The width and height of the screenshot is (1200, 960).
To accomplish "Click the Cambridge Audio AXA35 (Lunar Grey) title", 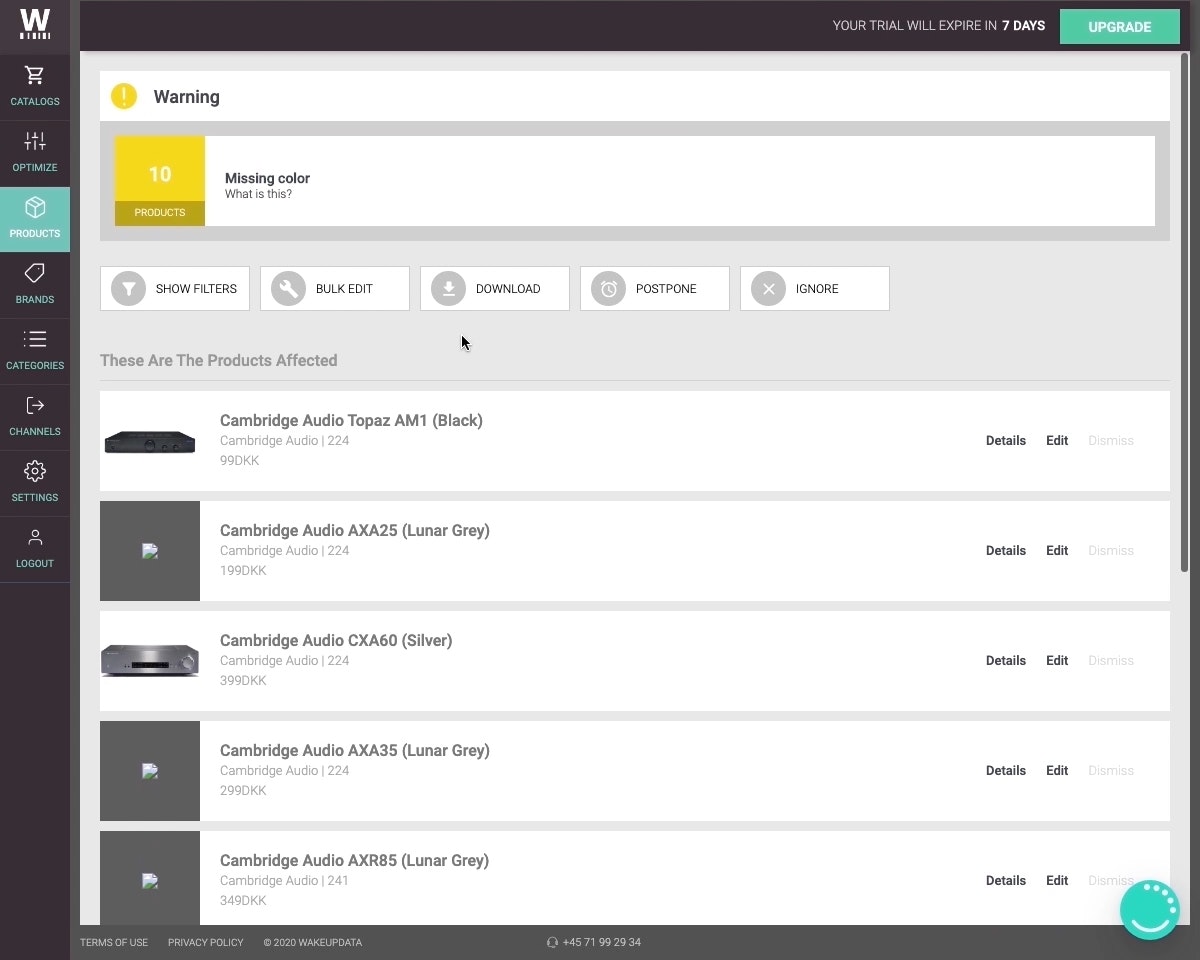I will pos(355,750).
